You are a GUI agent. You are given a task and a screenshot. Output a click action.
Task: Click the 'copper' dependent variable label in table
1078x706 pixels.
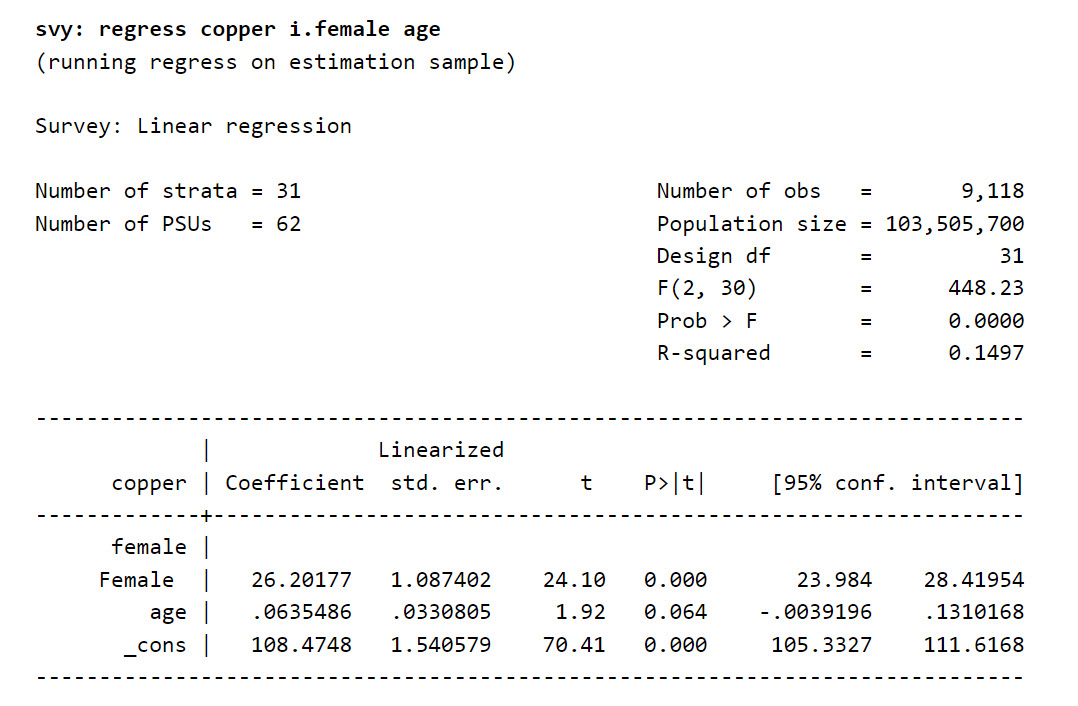149,484
